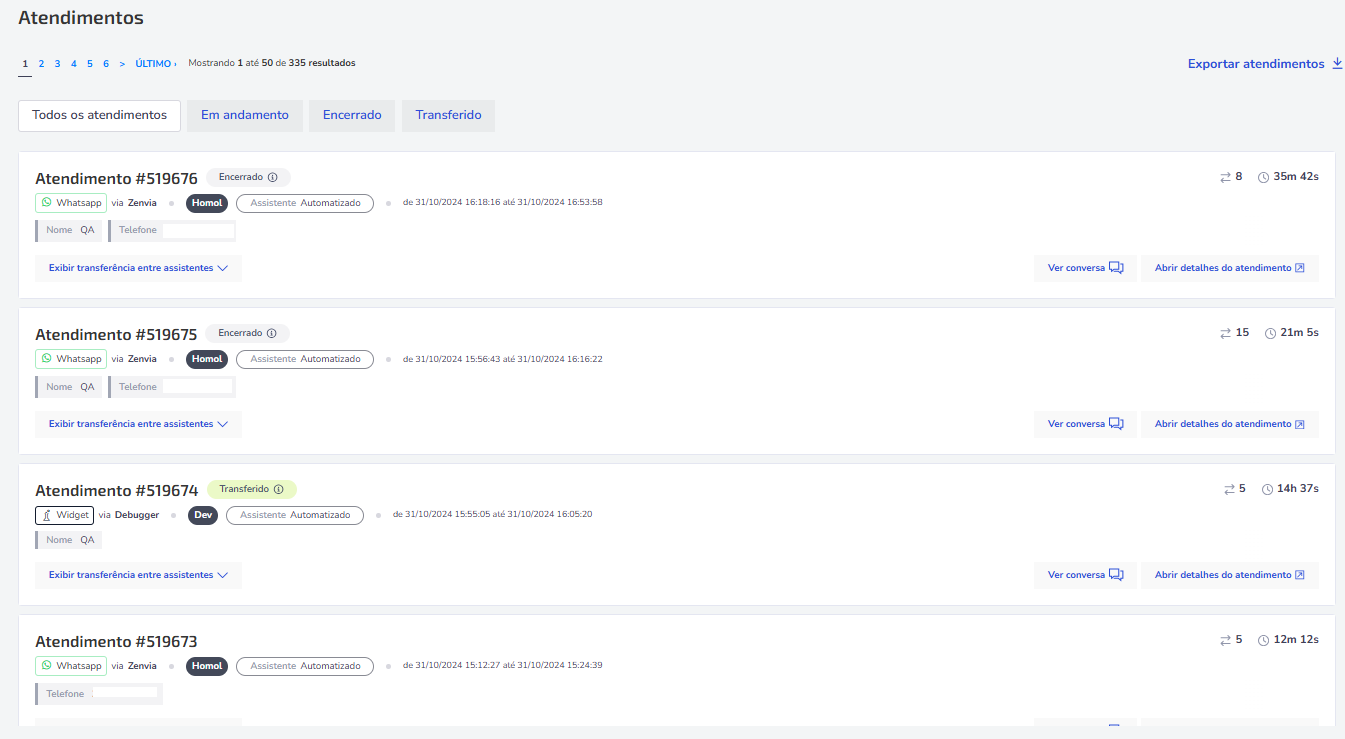Screen dimensions: 1345x739
Task: Expand transferência entre assistentes for #519674
Action: 138,575
